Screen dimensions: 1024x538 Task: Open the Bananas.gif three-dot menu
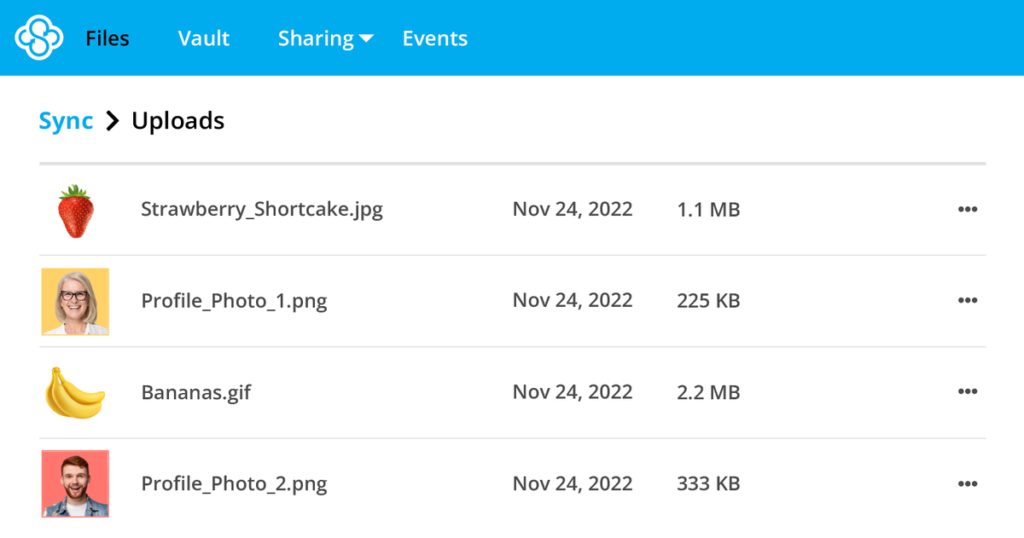coord(967,392)
